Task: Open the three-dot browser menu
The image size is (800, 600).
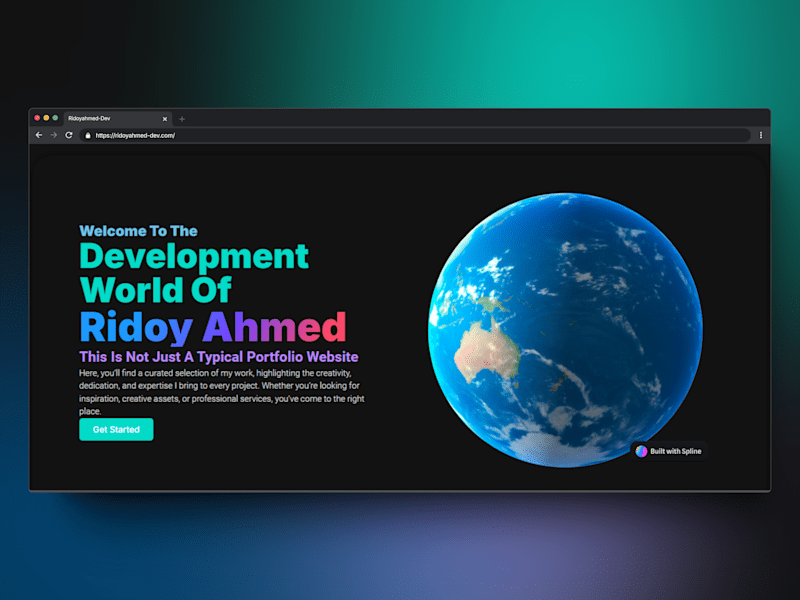Action: coord(761,135)
